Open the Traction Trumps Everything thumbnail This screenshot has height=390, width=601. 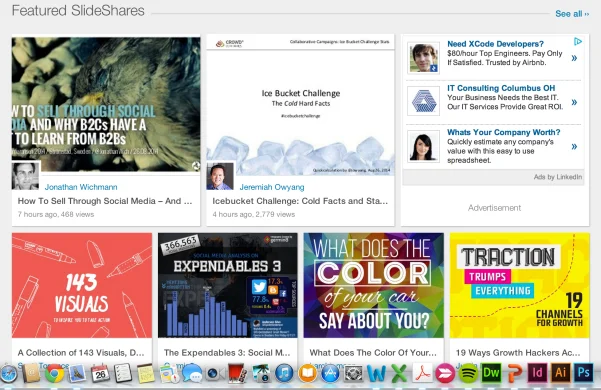520,285
